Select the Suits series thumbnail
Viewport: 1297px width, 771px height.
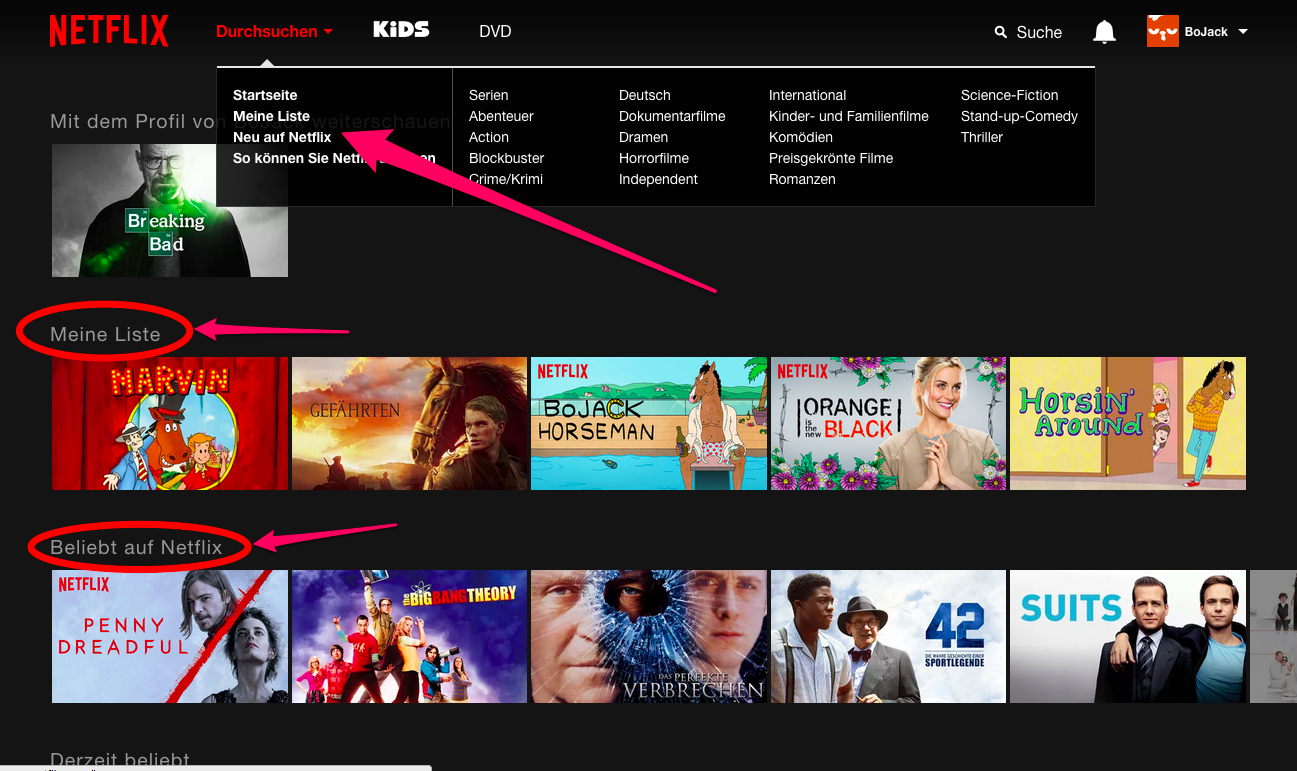(1128, 636)
